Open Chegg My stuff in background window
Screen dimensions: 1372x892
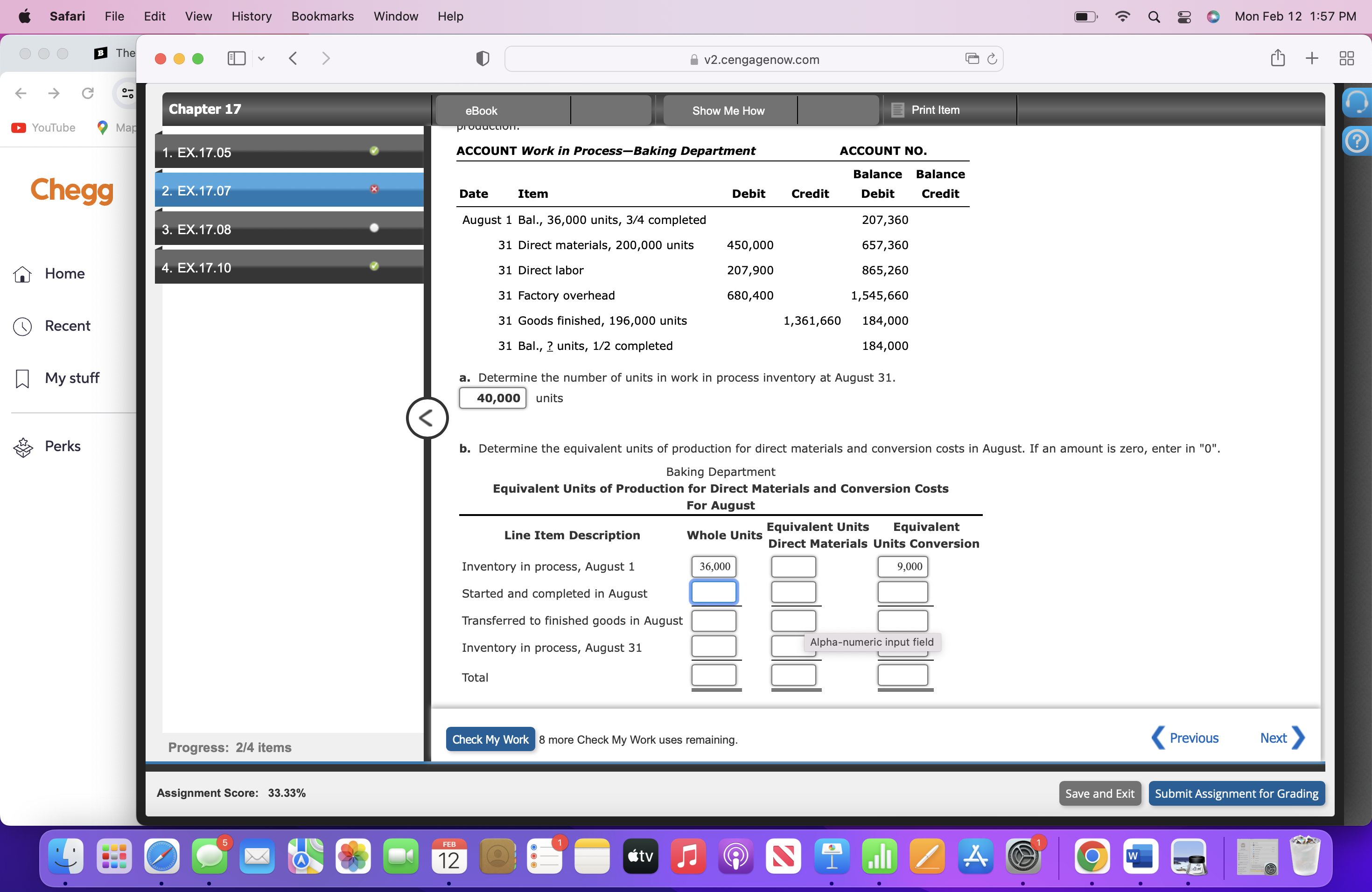pyautogui.click(x=56, y=377)
